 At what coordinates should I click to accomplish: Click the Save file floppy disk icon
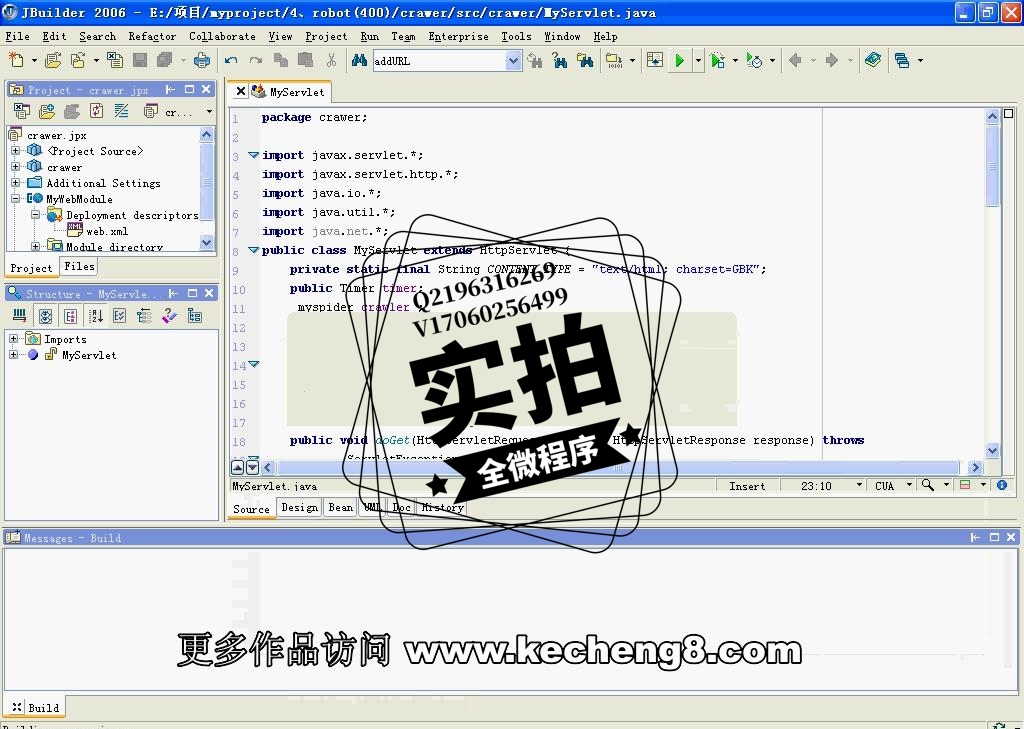(x=139, y=61)
